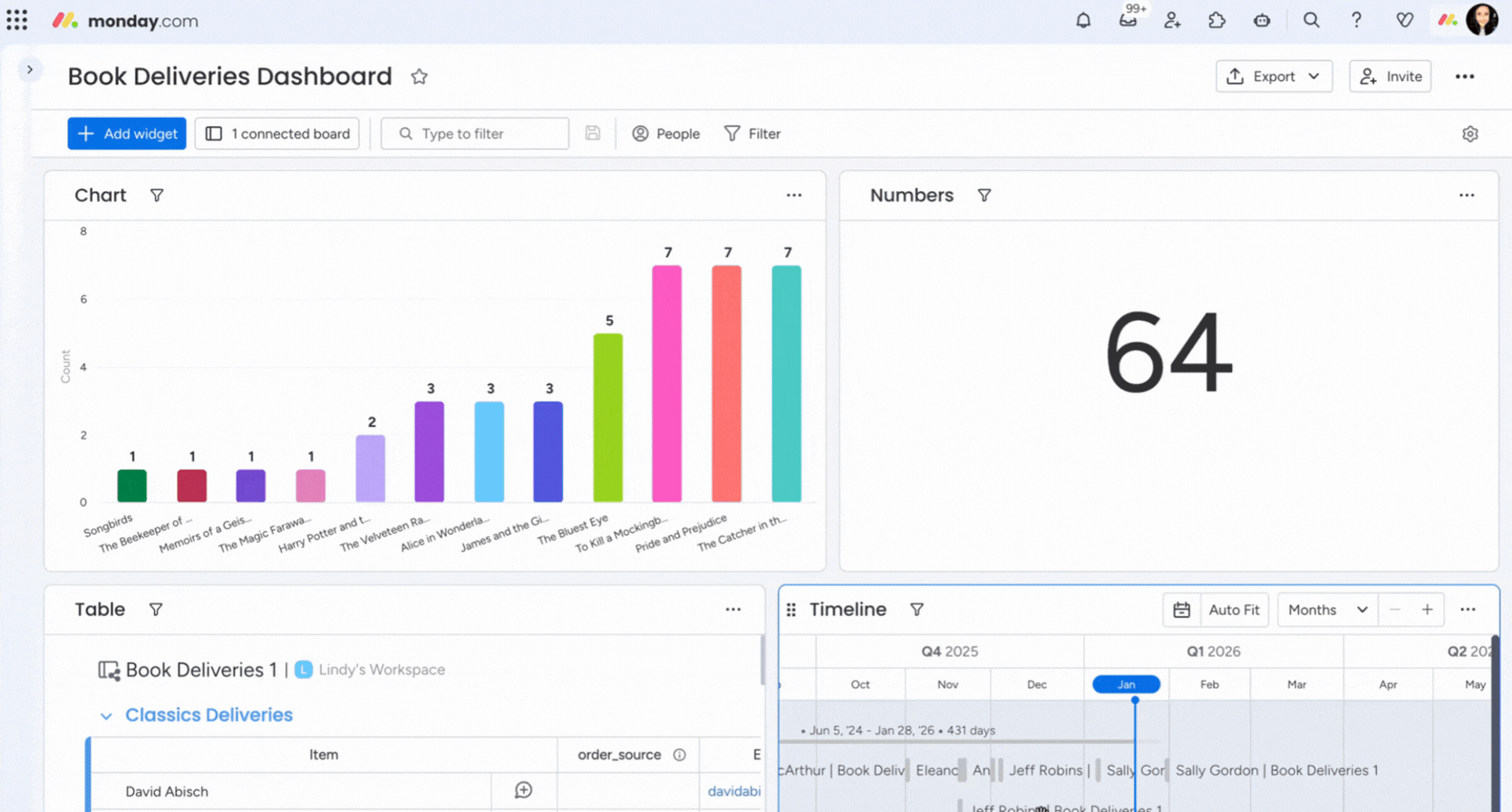Open the Timeline widget calendar icon
1512x812 pixels.
coord(1181,610)
